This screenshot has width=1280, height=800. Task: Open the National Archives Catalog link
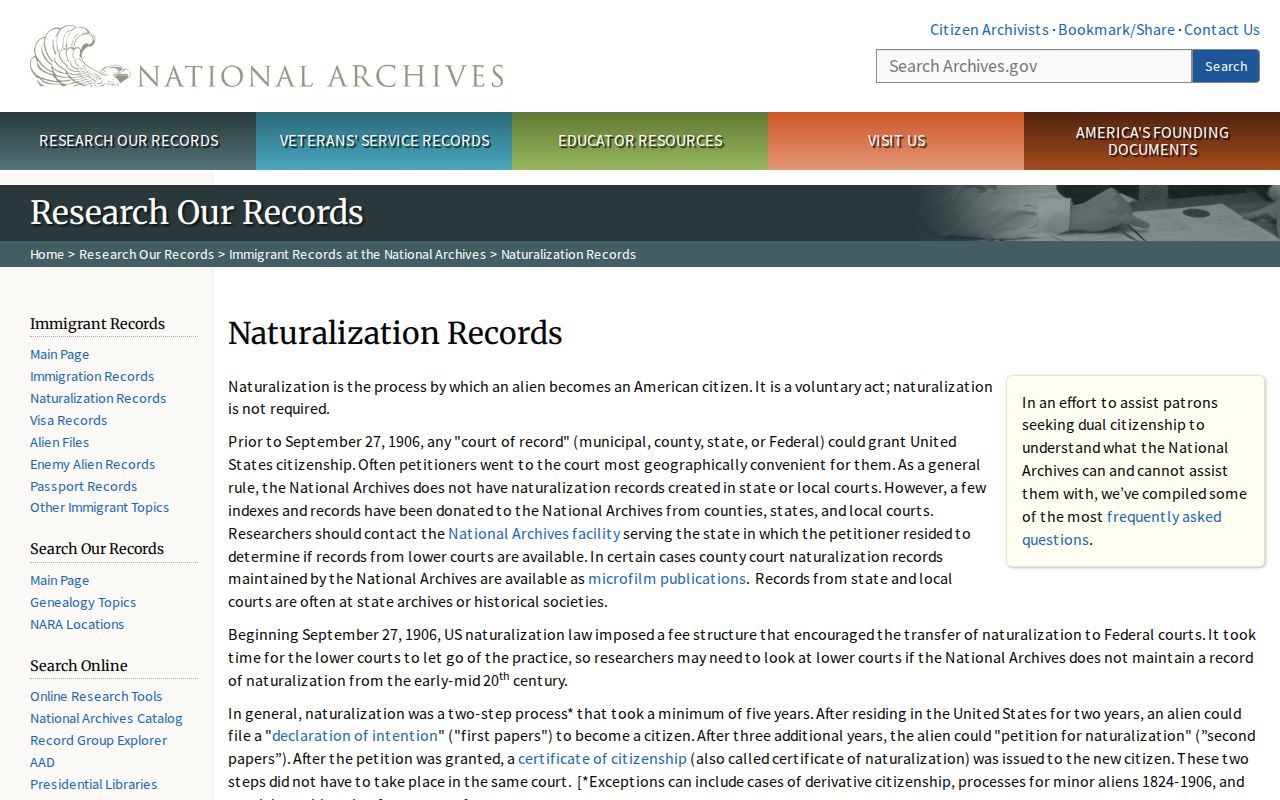[106, 718]
